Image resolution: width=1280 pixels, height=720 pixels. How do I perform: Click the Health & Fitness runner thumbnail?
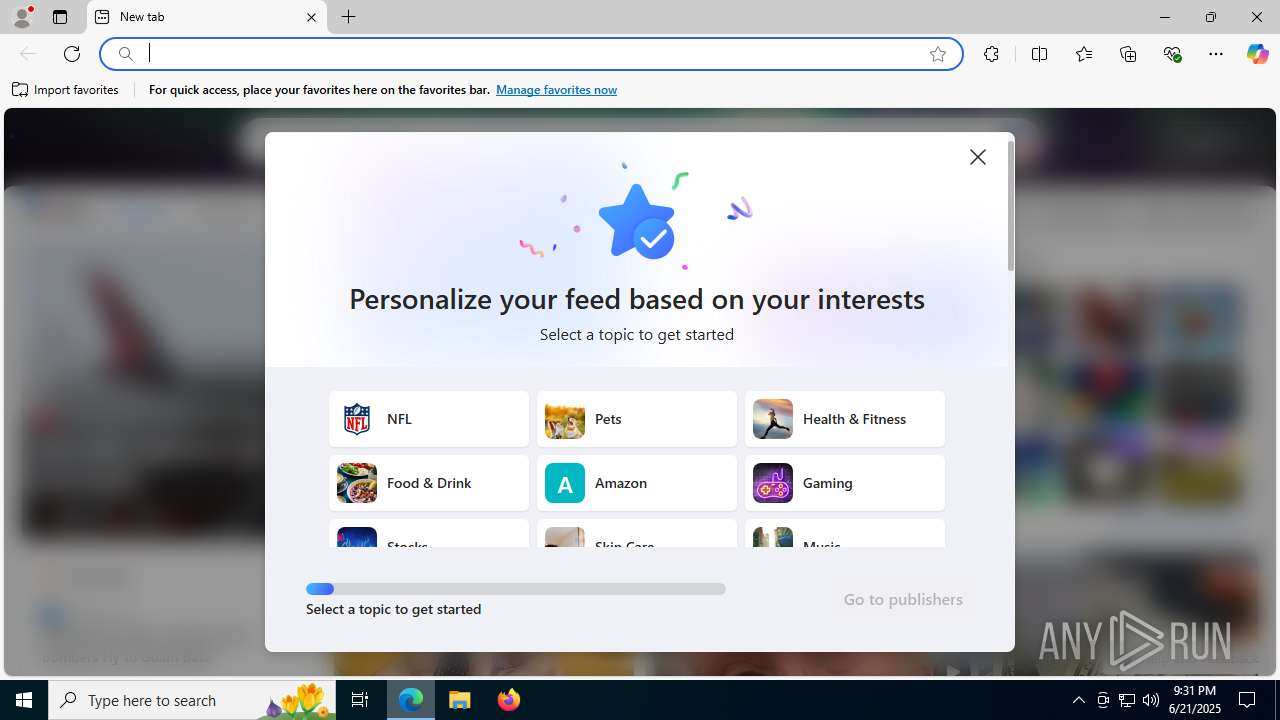[773, 419]
